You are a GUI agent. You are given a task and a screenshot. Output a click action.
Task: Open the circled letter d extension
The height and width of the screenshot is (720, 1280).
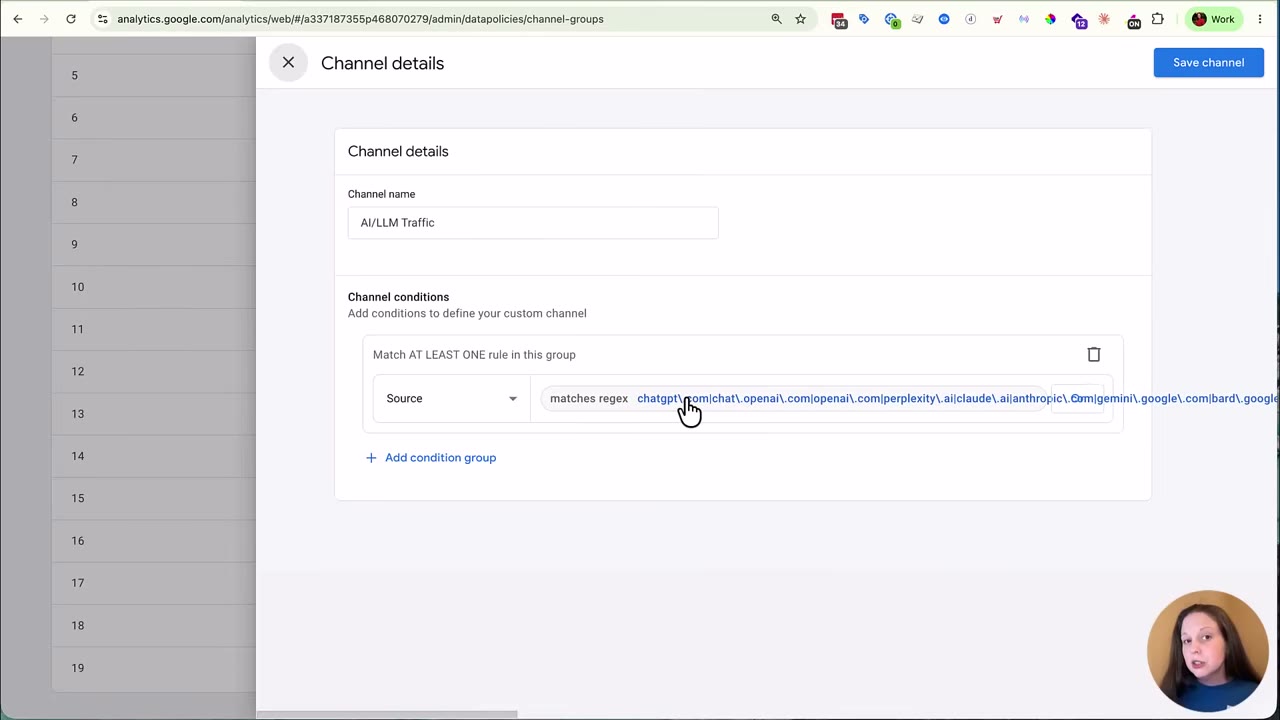(x=970, y=19)
